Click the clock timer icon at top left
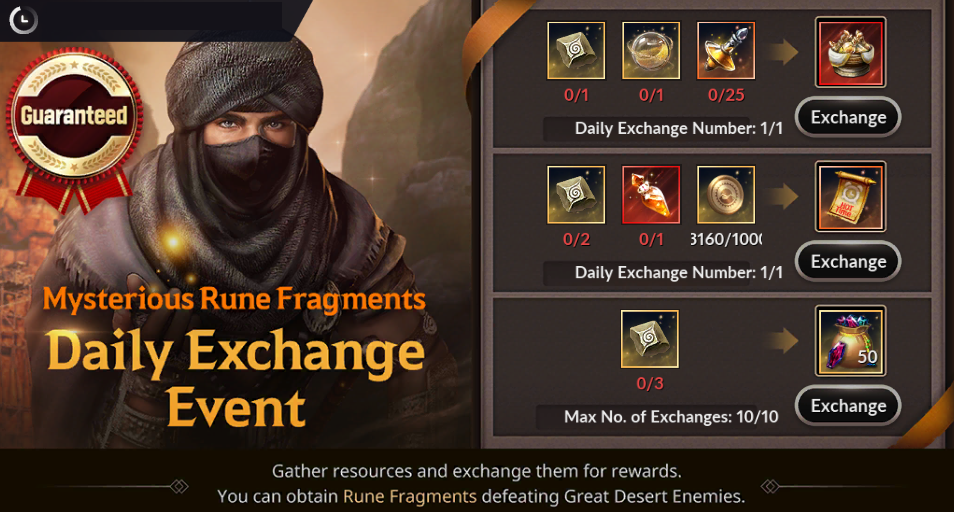 (x=23, y=19)
